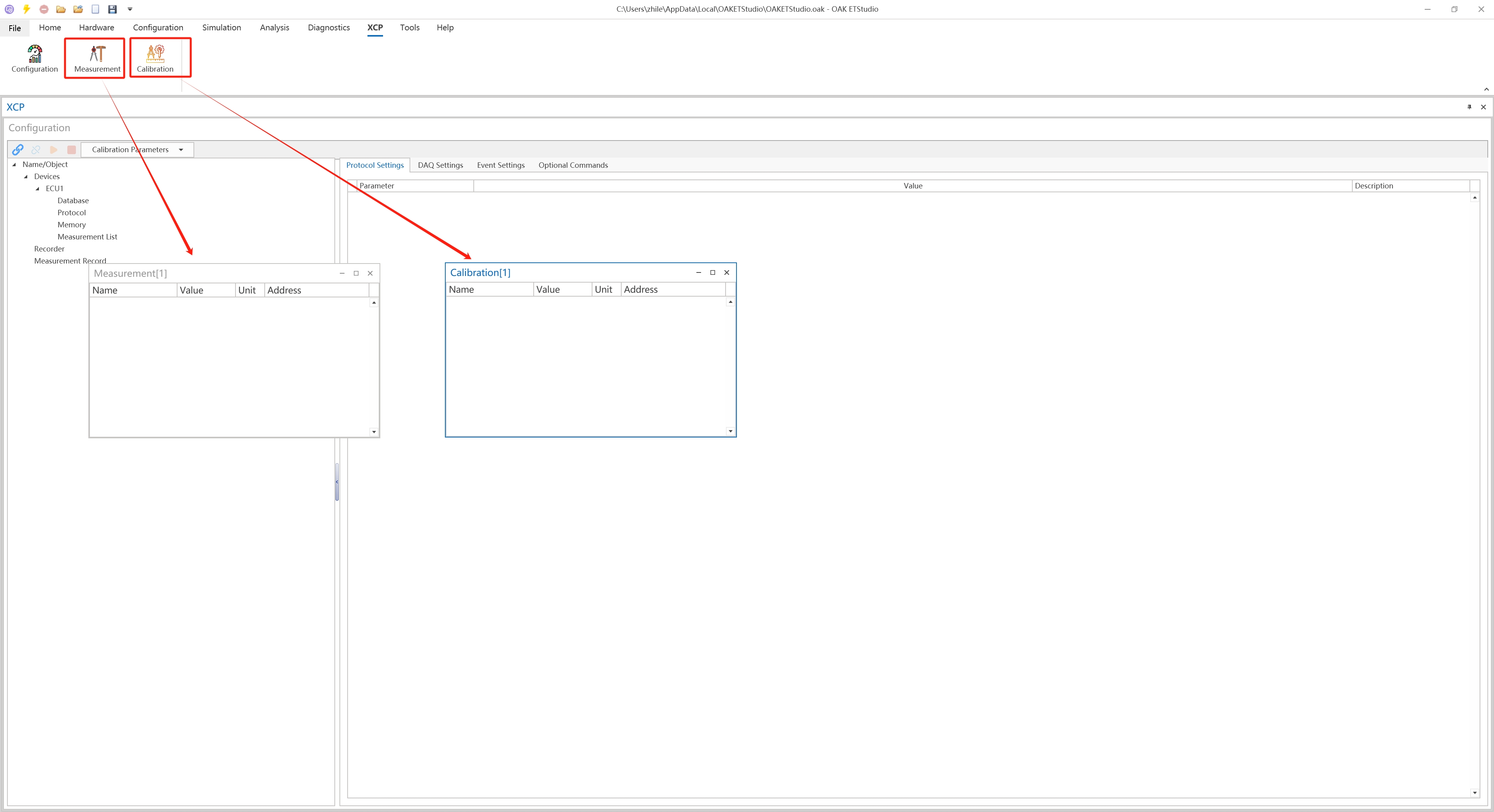This screenshot has width=1494, height=812.
Task: Collapse the ECU1 tree node
Action: [x=38, y=188]
